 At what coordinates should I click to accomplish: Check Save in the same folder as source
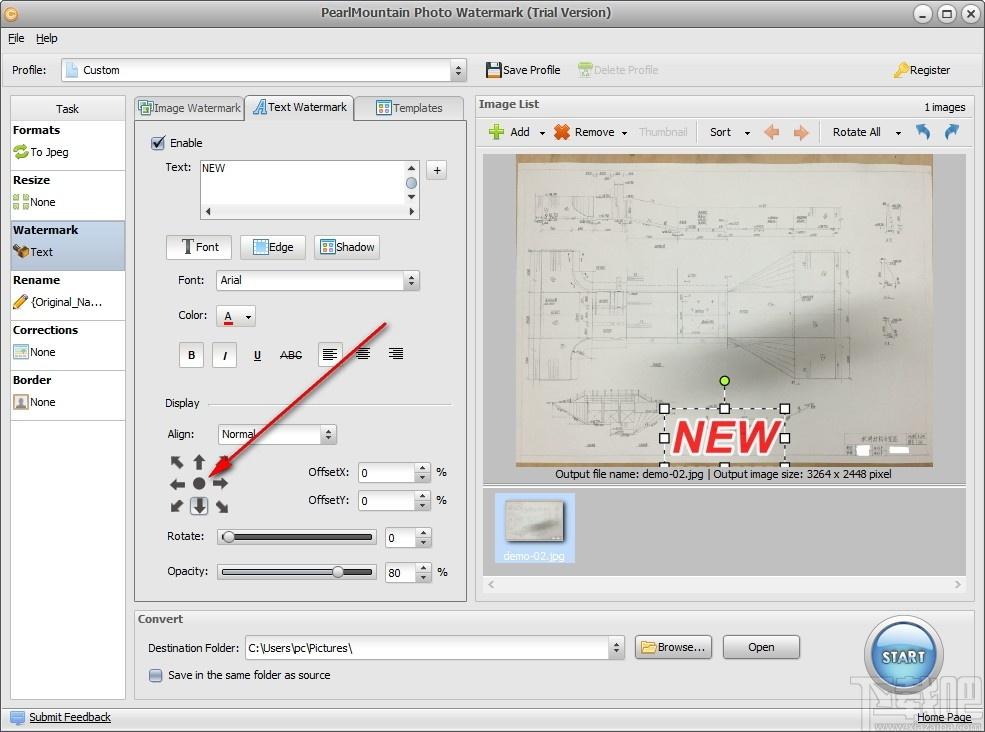(155, 675)
